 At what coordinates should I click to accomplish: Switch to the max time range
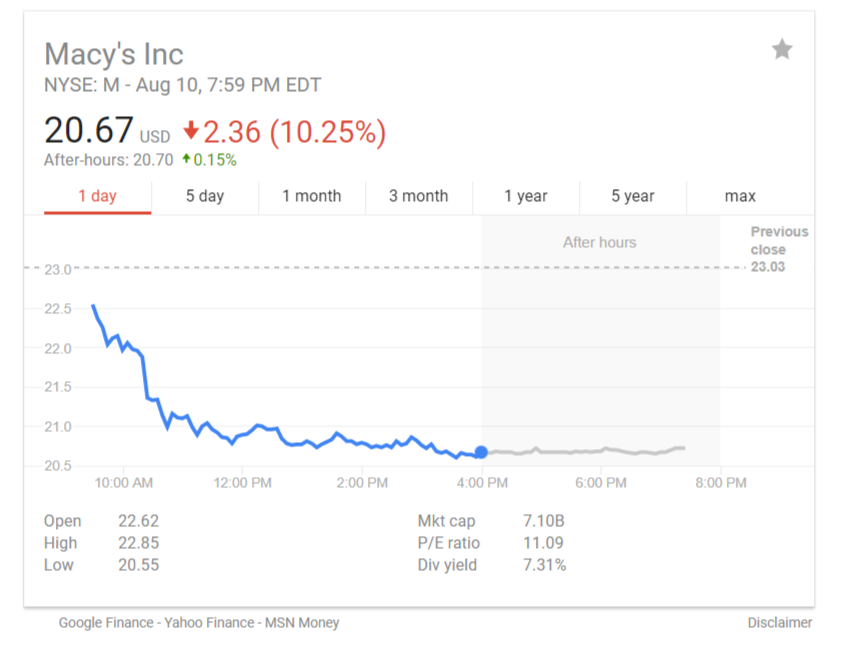coord(740,196)
